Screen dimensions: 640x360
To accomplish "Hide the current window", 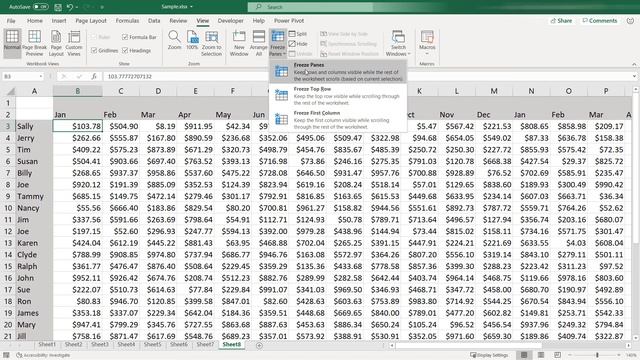I will point(298,44).
